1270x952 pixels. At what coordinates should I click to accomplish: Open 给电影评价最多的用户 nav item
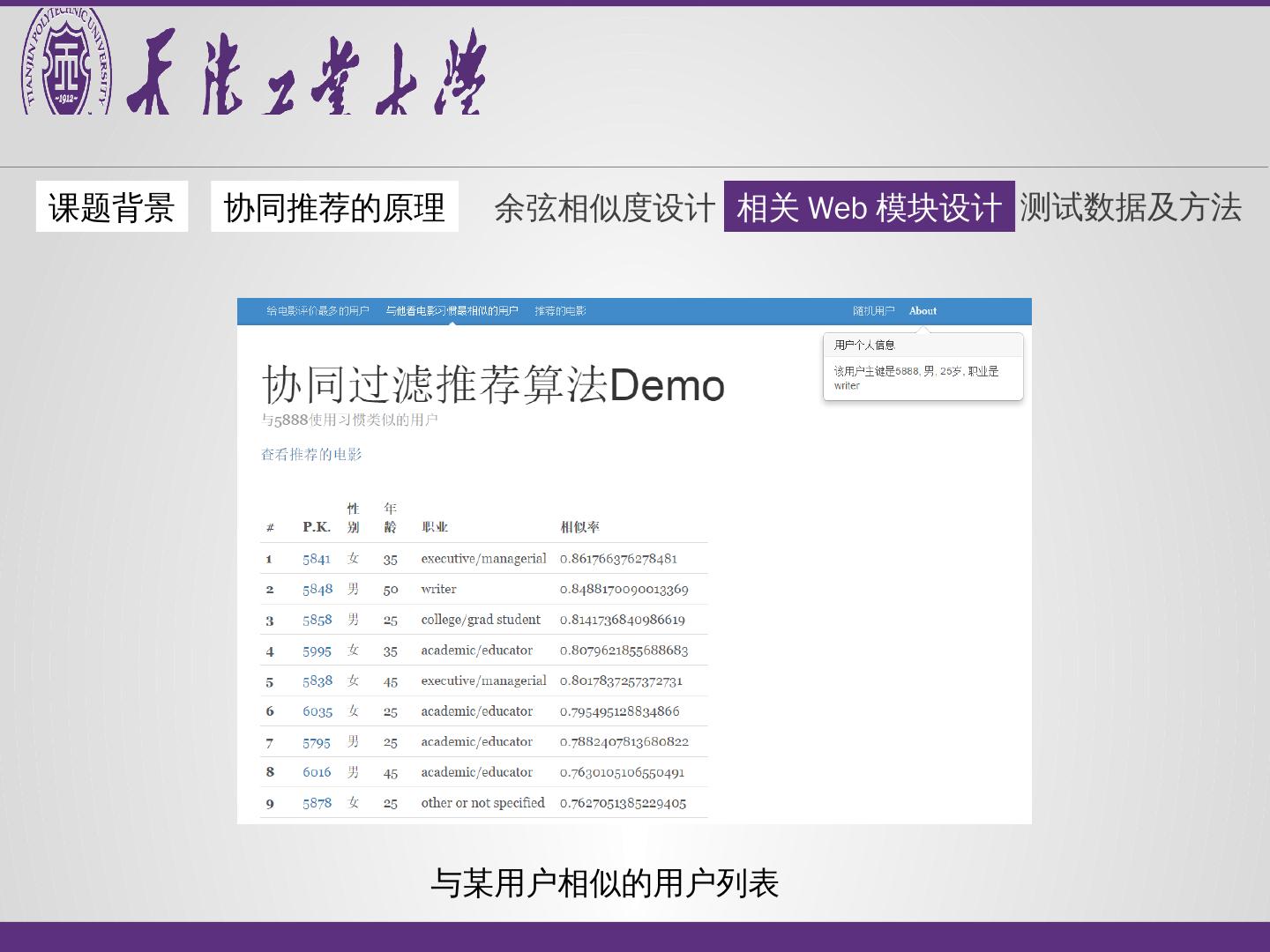[317, 311]
